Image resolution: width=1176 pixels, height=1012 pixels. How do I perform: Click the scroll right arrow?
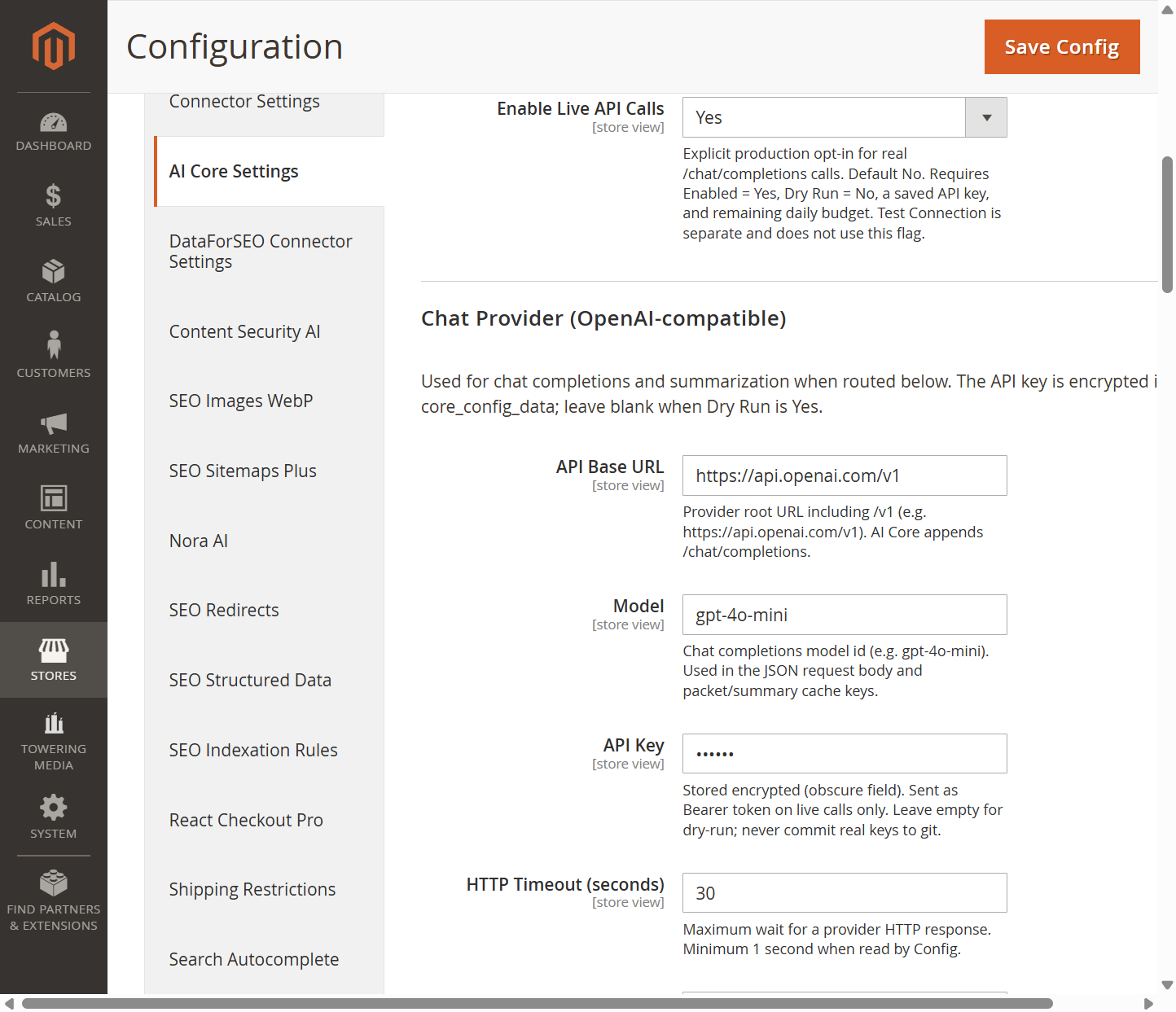pyautogui.click(x=1149, y=1003)
